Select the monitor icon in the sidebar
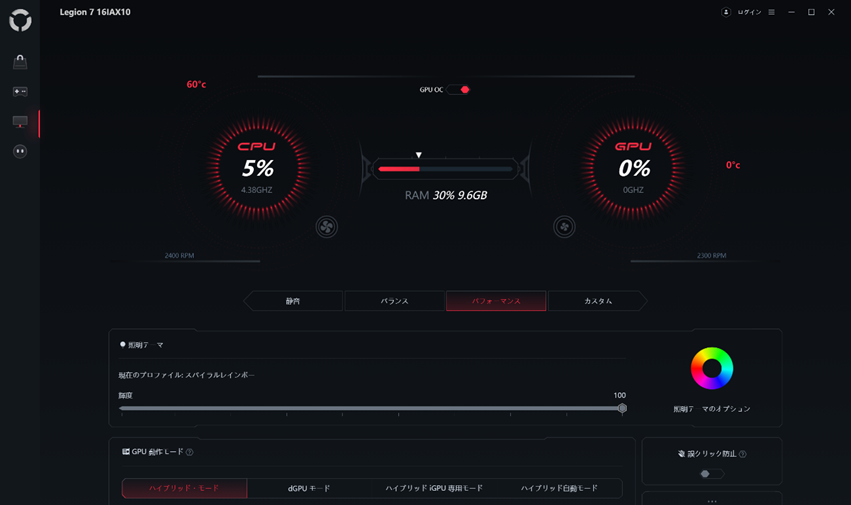This screenshot has height=505, width=851. (x=20, y=122)
